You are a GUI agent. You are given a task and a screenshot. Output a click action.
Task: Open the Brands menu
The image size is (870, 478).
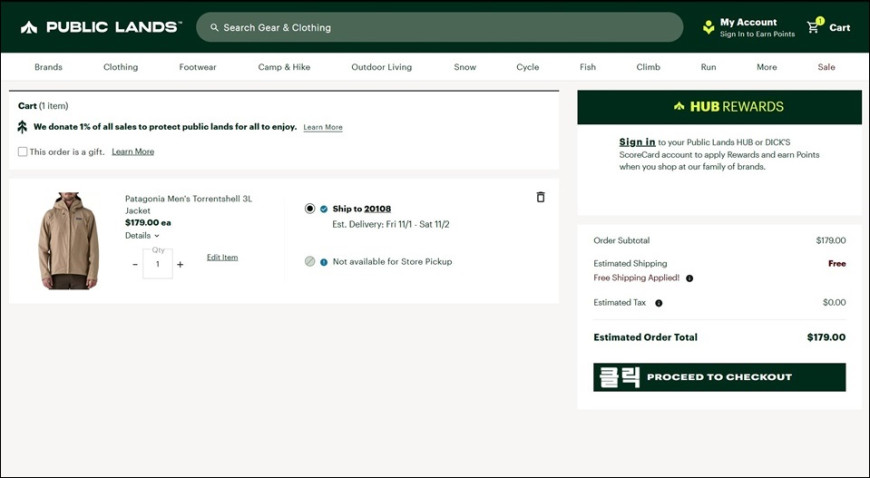(48, 67)
